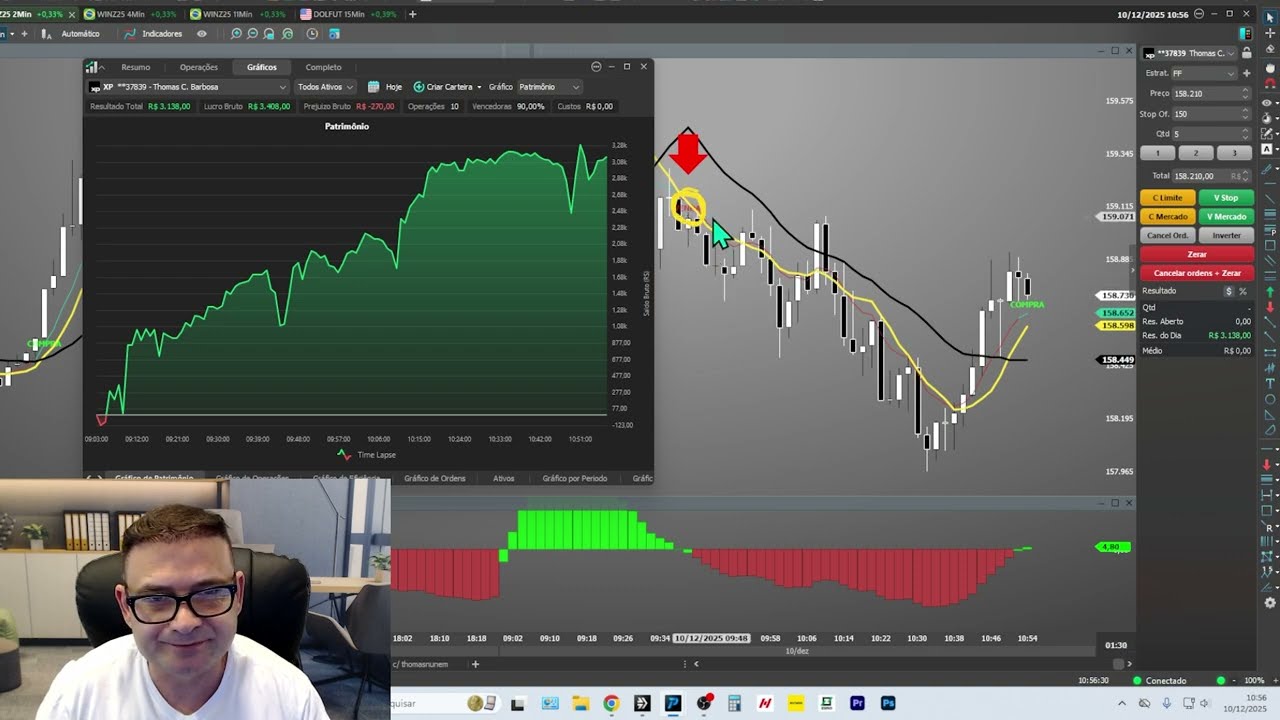This screenshot has width=1280, height=720.
Task: Open Google Chrome from the taskbar
Action: click(x=611, y=703)
